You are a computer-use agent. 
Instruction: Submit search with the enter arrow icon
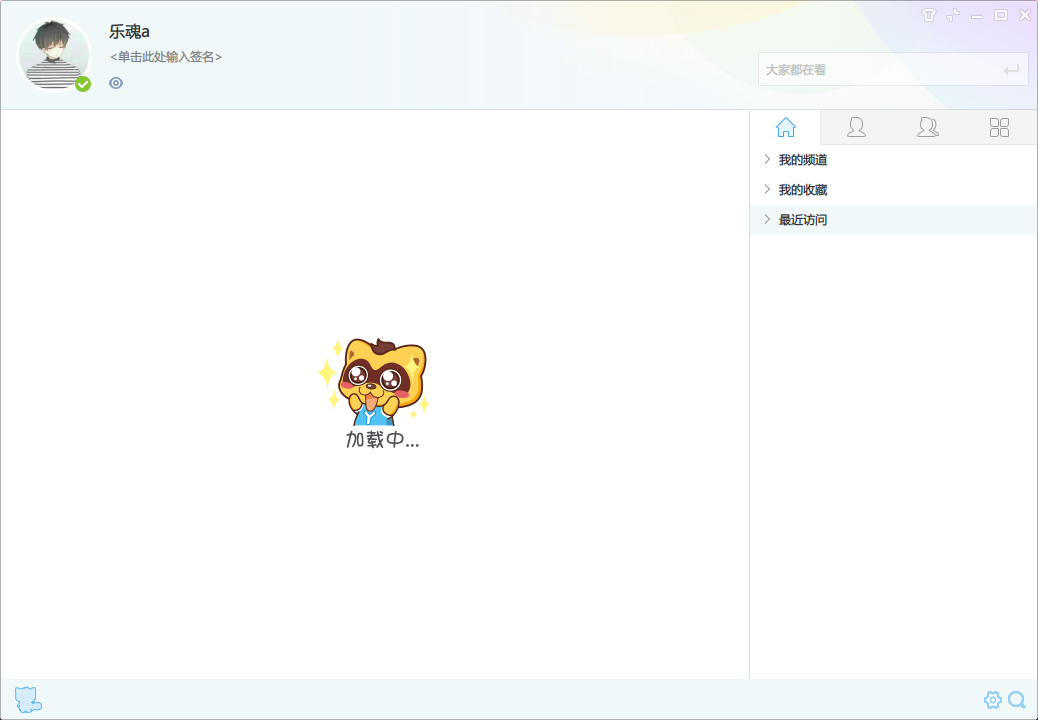tap(1011, 70)
